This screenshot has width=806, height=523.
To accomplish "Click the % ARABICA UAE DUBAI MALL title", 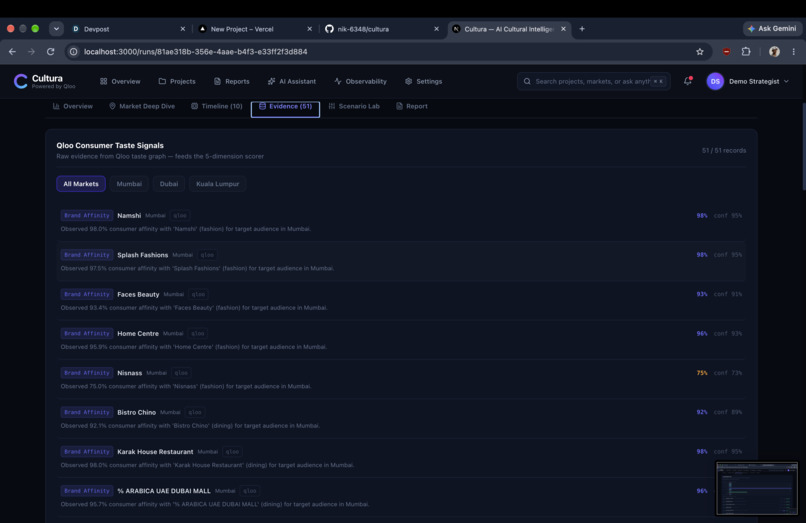I will coord(164,491).
